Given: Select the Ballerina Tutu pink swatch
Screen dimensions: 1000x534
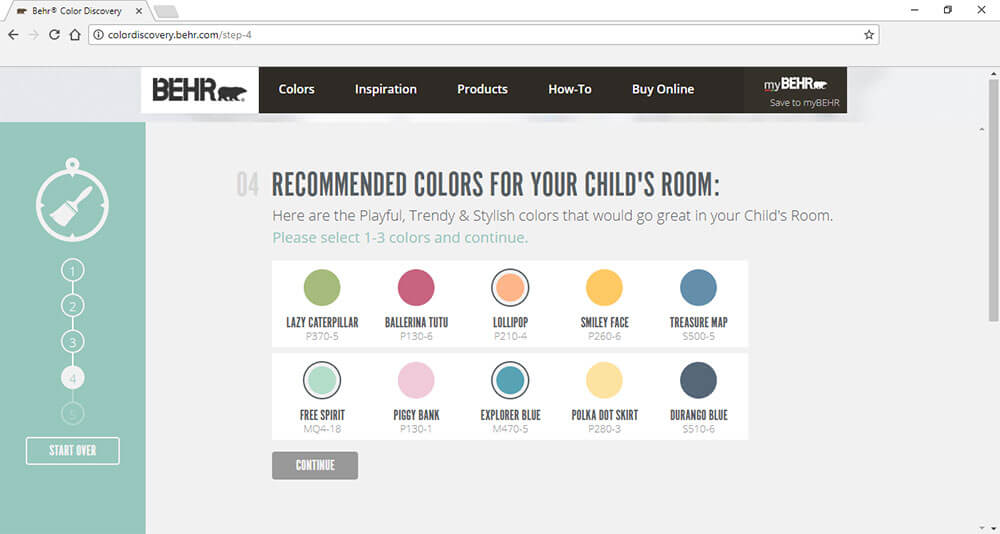Looking at the screenshot, I should (x=416, y=288).
